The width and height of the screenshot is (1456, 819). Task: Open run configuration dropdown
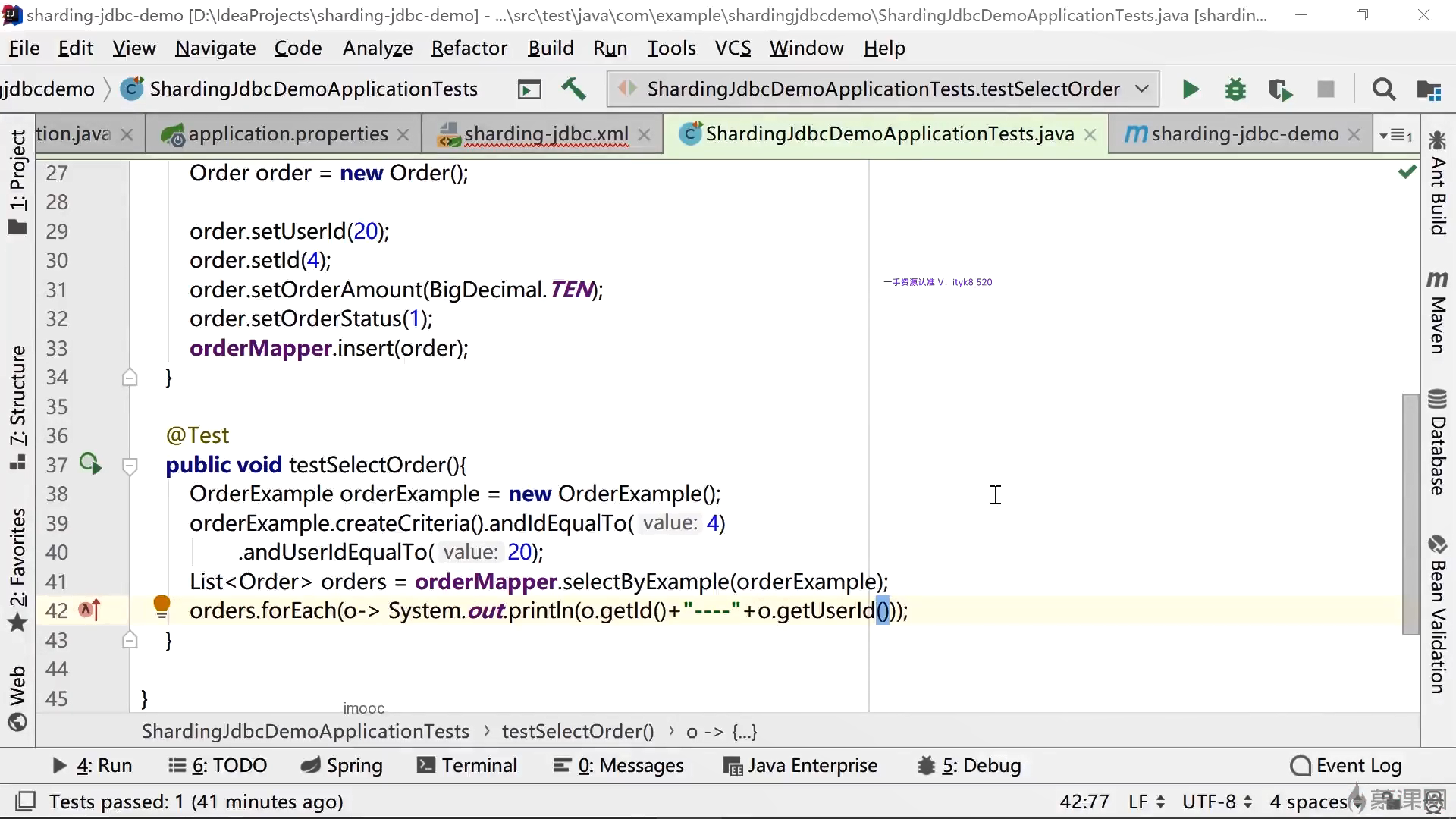pos(1141,89)
